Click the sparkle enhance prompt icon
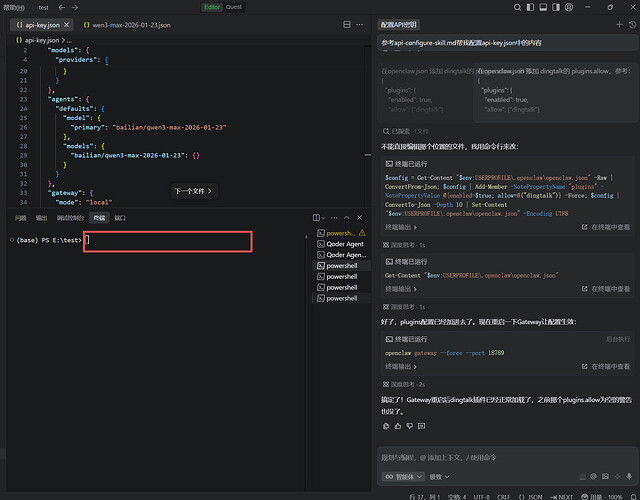This screenshot has width=640, height=500. point(617,476)
